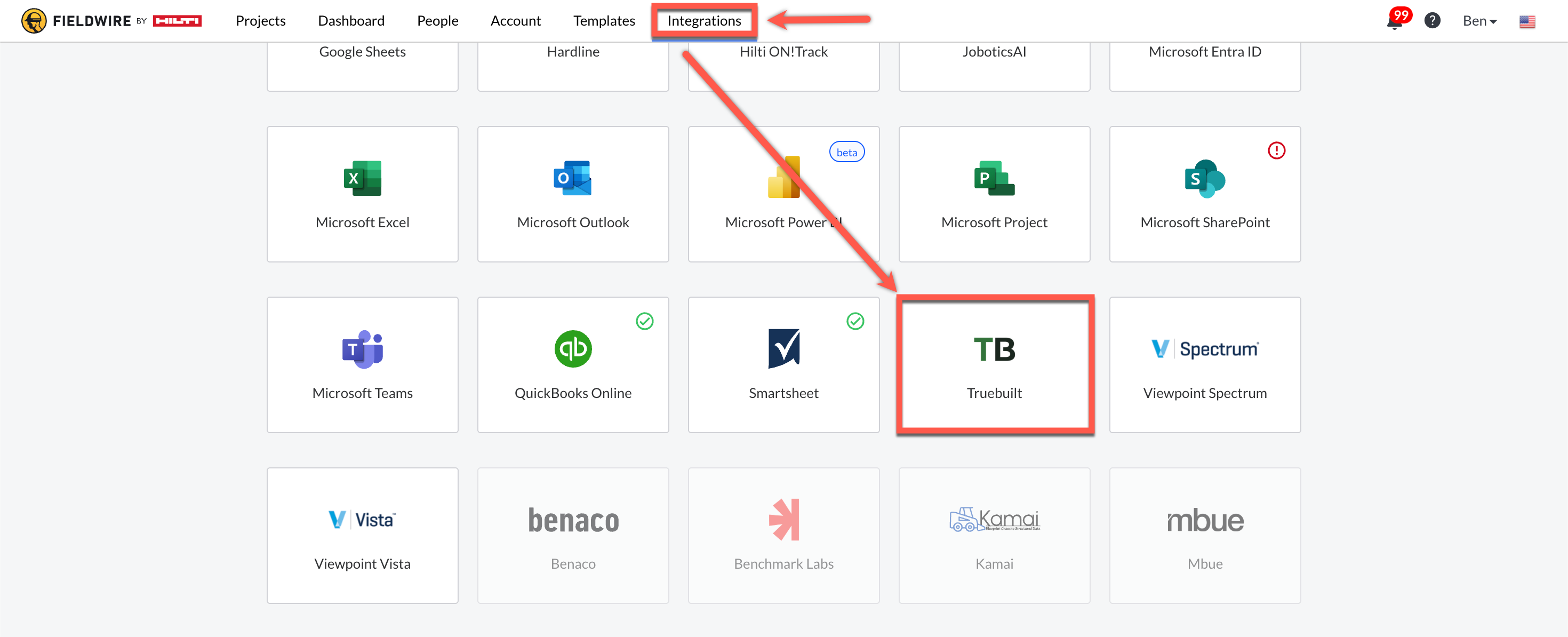
Task: Select the Microsoft Project icon
Action: click(994, 178)
